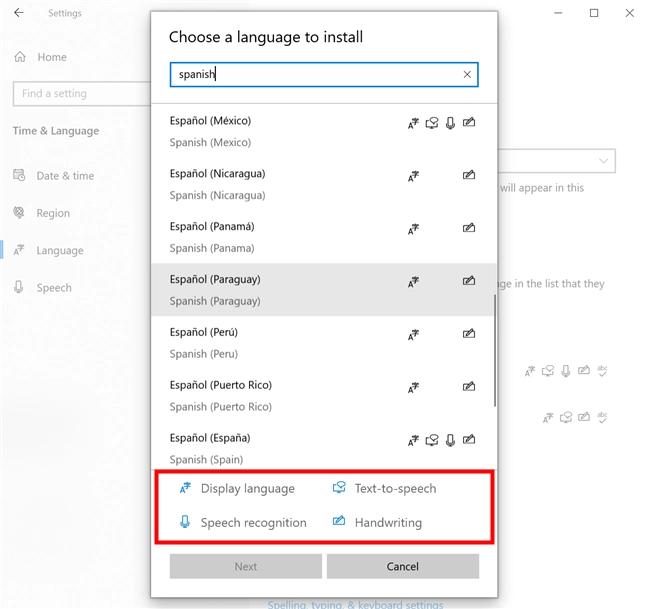Select Español (Perú) language entry

pyautogui.click(x=324, y=343)
